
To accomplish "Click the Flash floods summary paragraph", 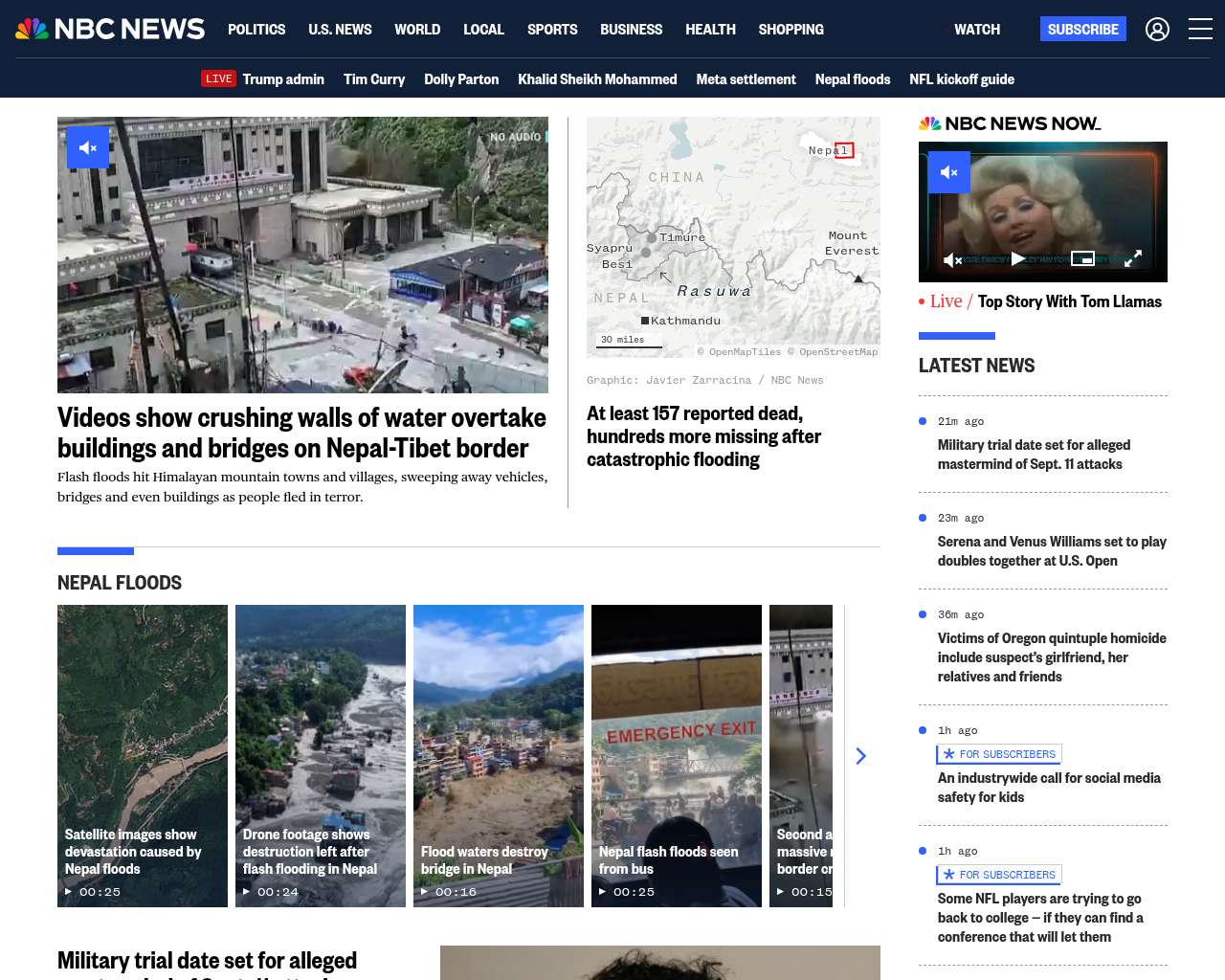I will (302, 487).
